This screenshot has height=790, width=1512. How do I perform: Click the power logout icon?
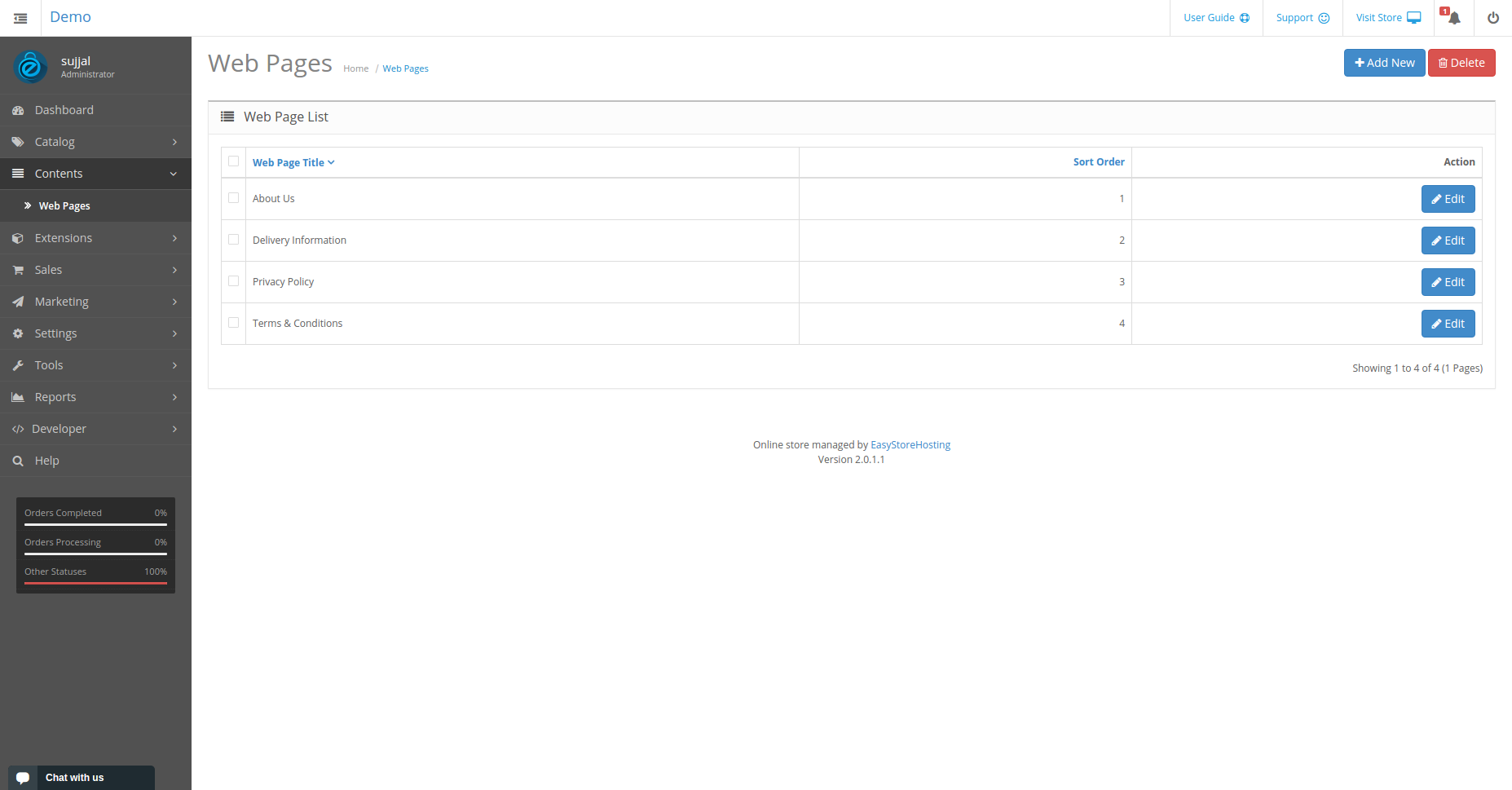pyautogui.click(x=1493, y=18)
